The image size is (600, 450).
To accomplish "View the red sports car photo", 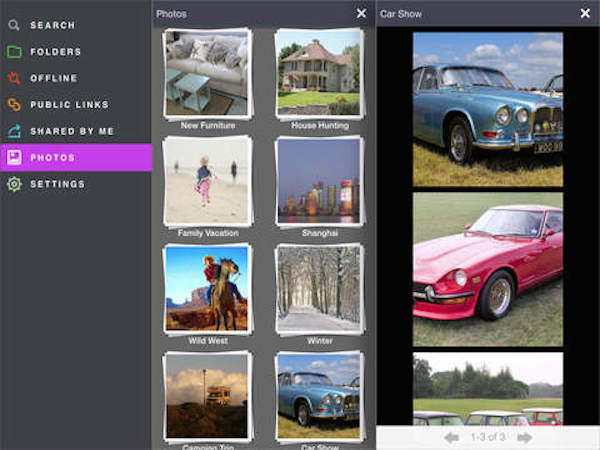I will click(488, 269).
